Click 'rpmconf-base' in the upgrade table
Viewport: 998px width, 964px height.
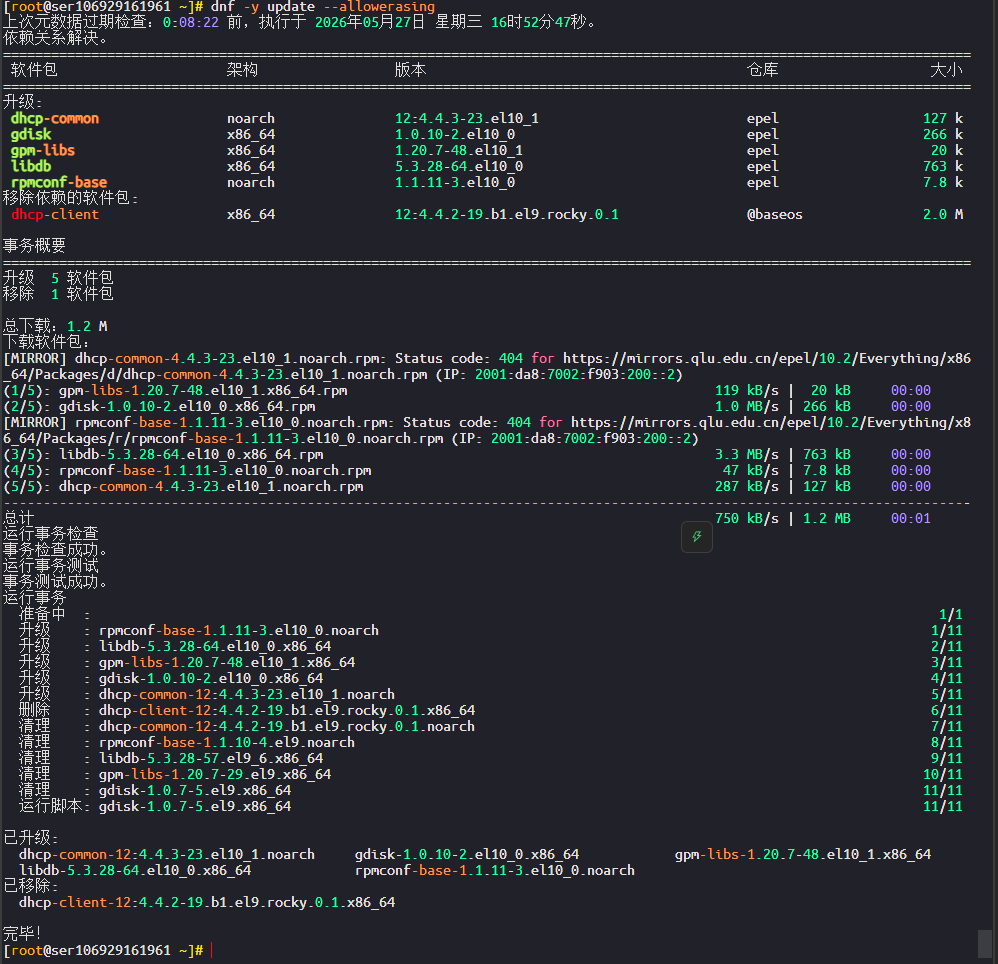tap(59, 182)
